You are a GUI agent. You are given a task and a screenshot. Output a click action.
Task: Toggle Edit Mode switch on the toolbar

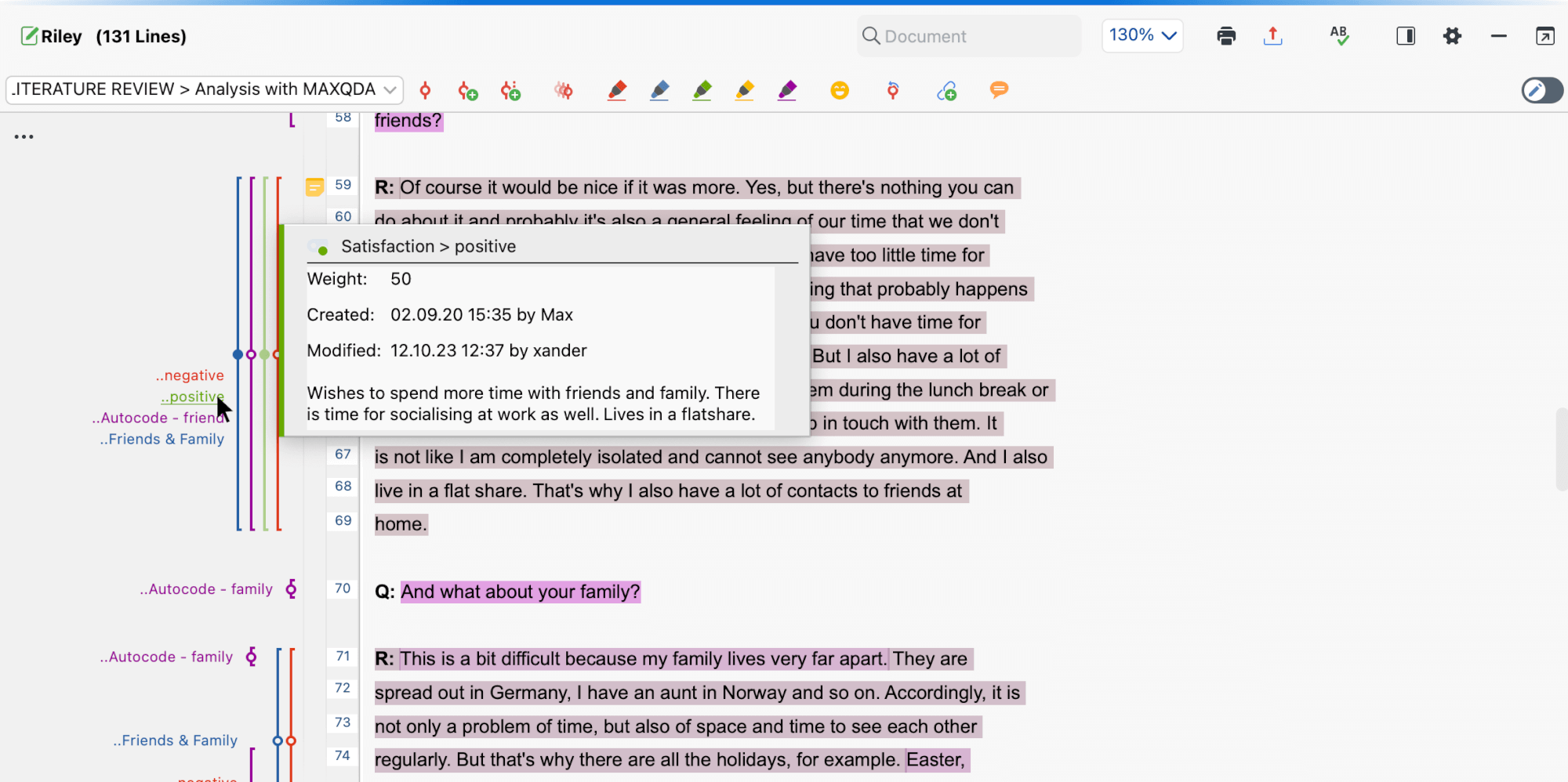coord(1541,90)
